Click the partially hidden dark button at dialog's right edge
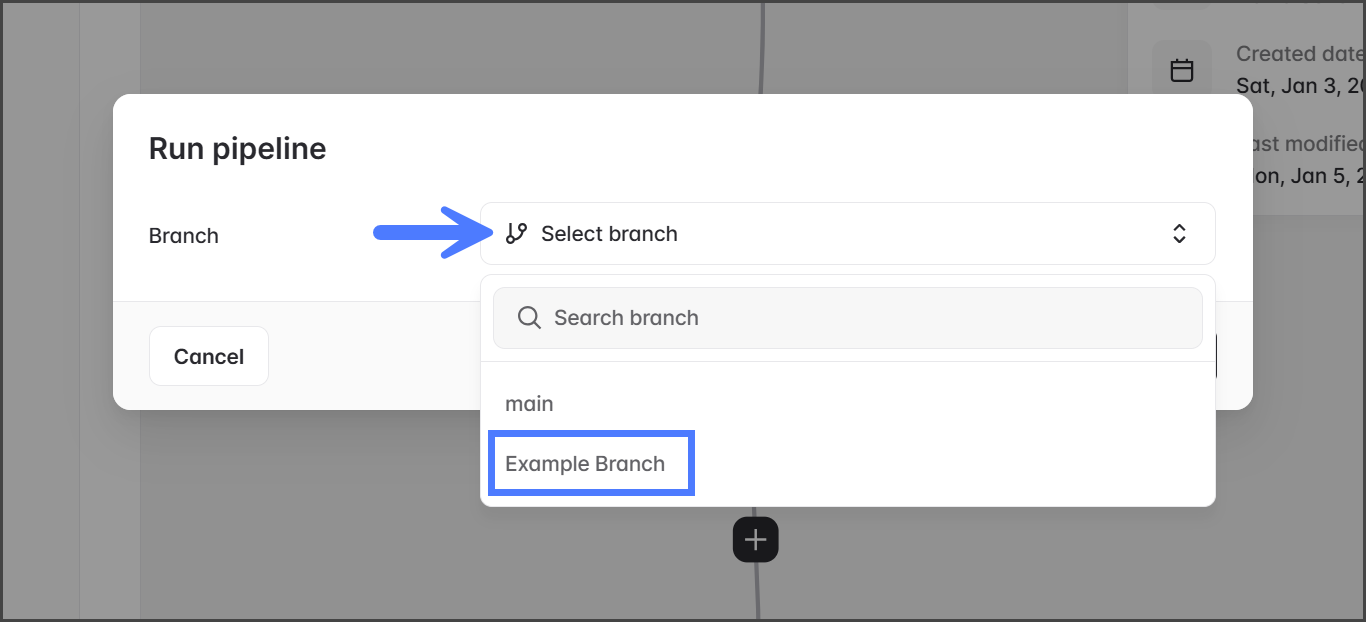The width and height of the screenshot is (1366, 622). 1216,357
